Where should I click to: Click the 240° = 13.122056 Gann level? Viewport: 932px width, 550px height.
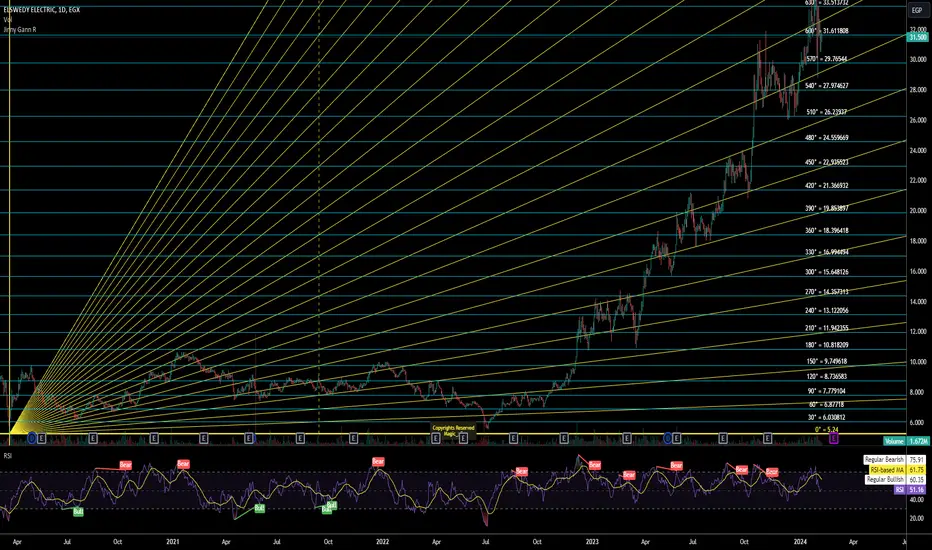click(827, 310)
